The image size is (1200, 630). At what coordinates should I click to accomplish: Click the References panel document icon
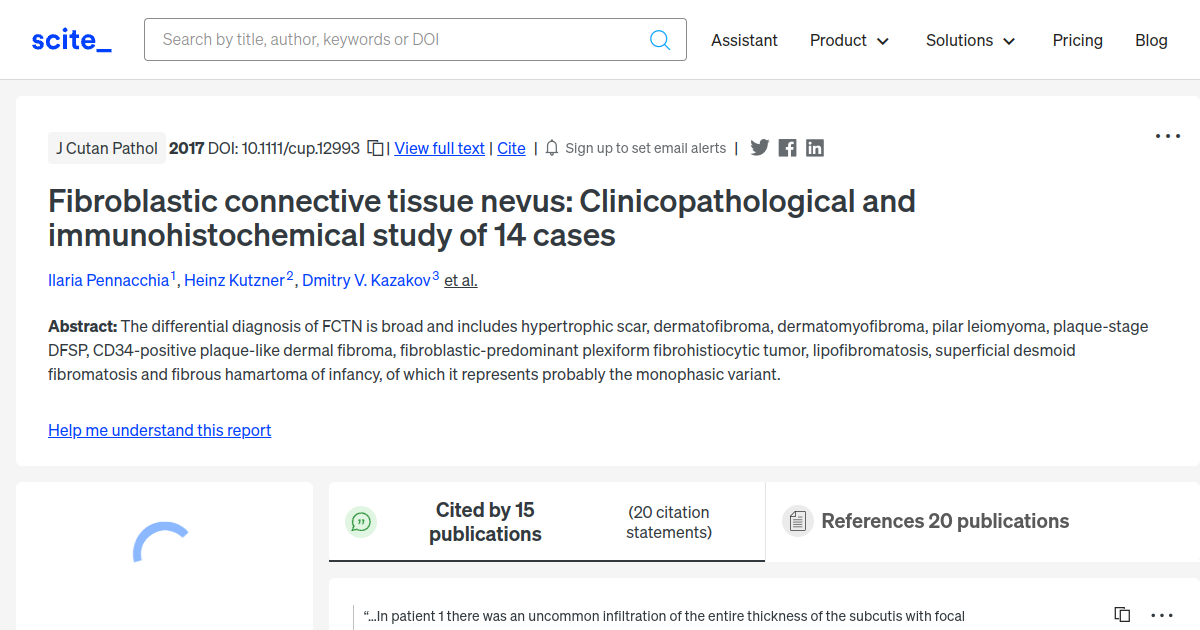797,521
